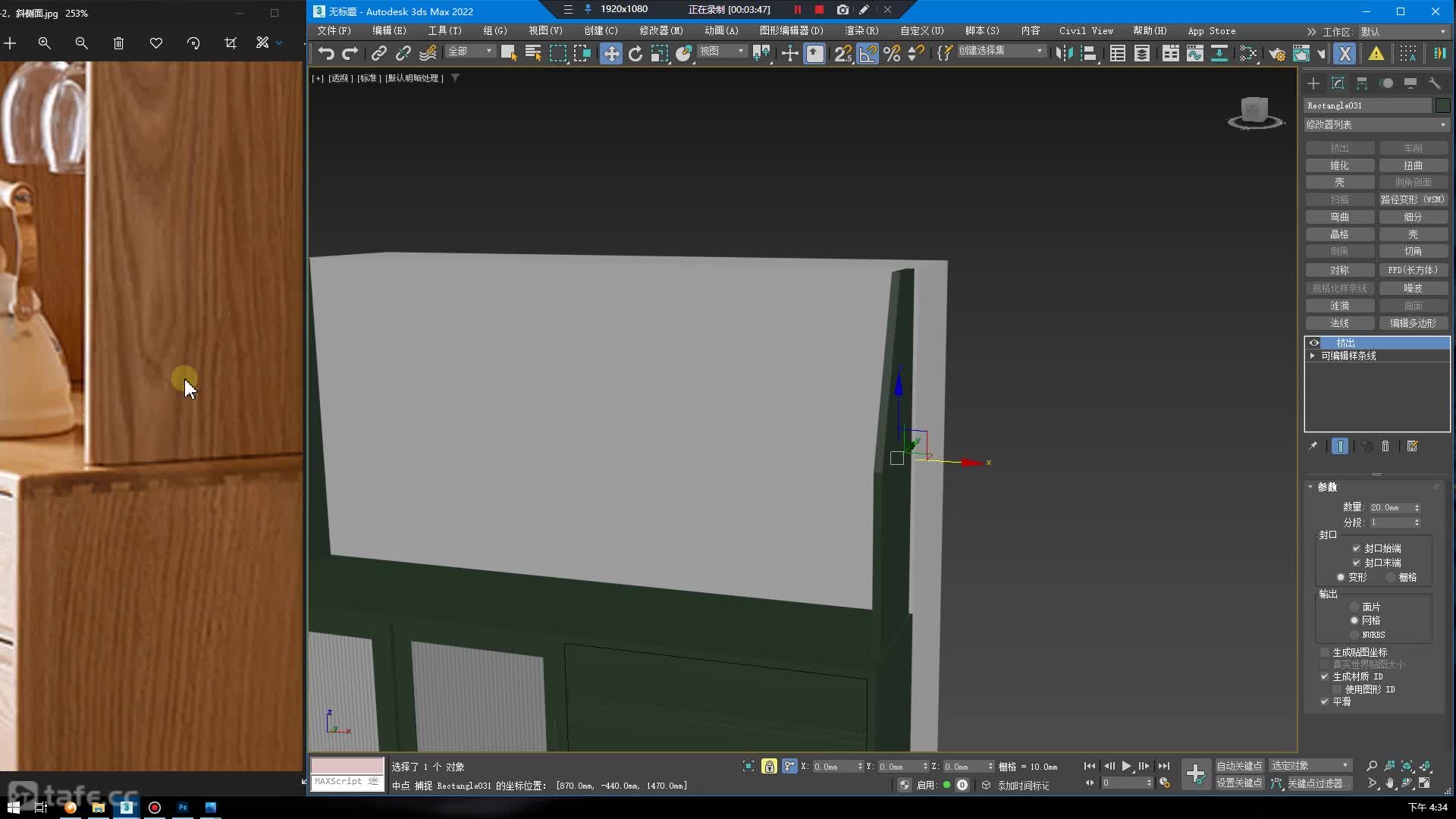Image resolution: width=1456 pixels, height=819 pixels.
Task: Click the 自动关键点 button
Action: (1239, 766)
